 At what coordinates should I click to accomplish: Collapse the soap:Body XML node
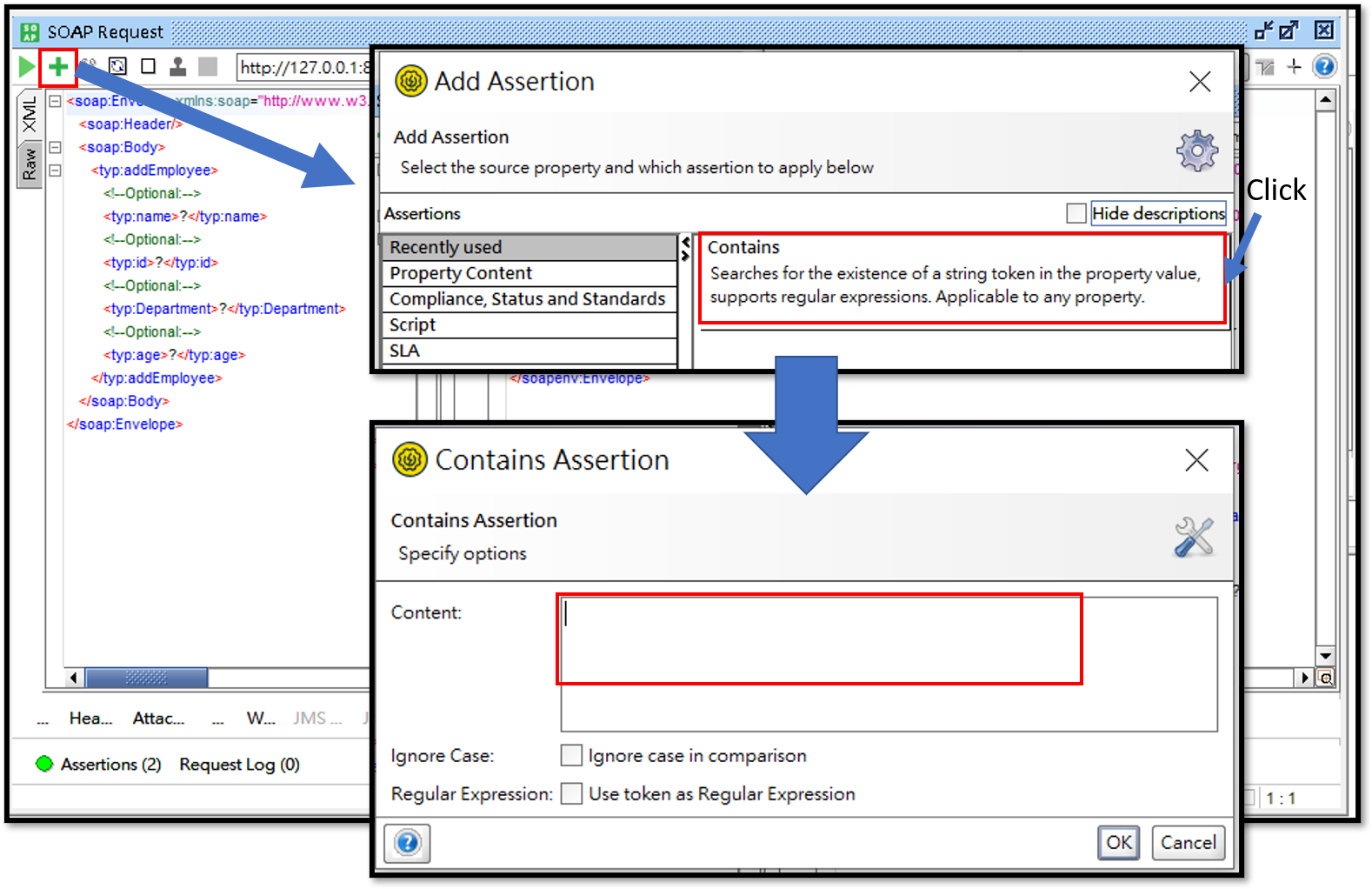(x=55, y=147)
